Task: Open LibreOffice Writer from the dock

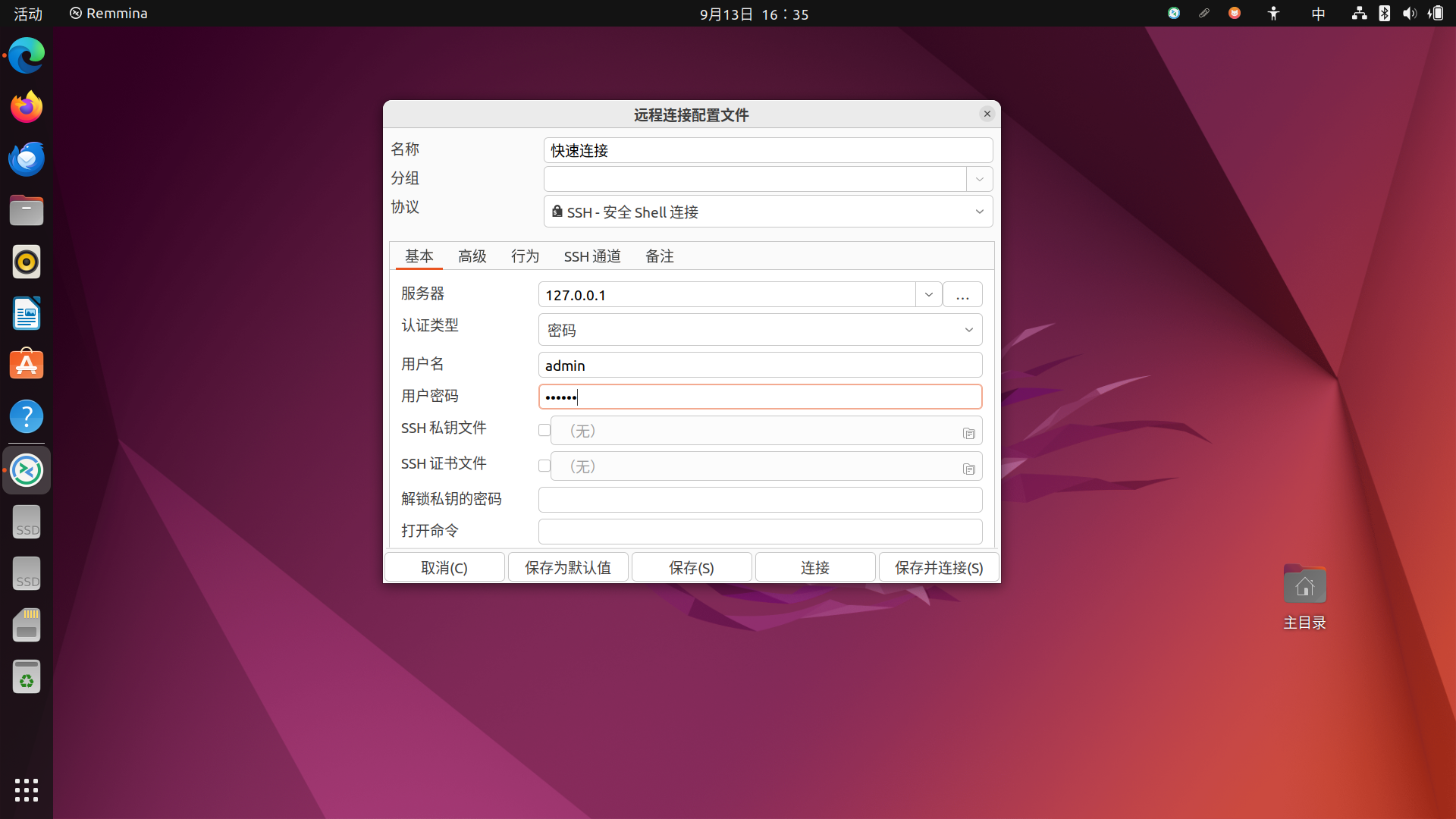Action: tap(27, 313)
